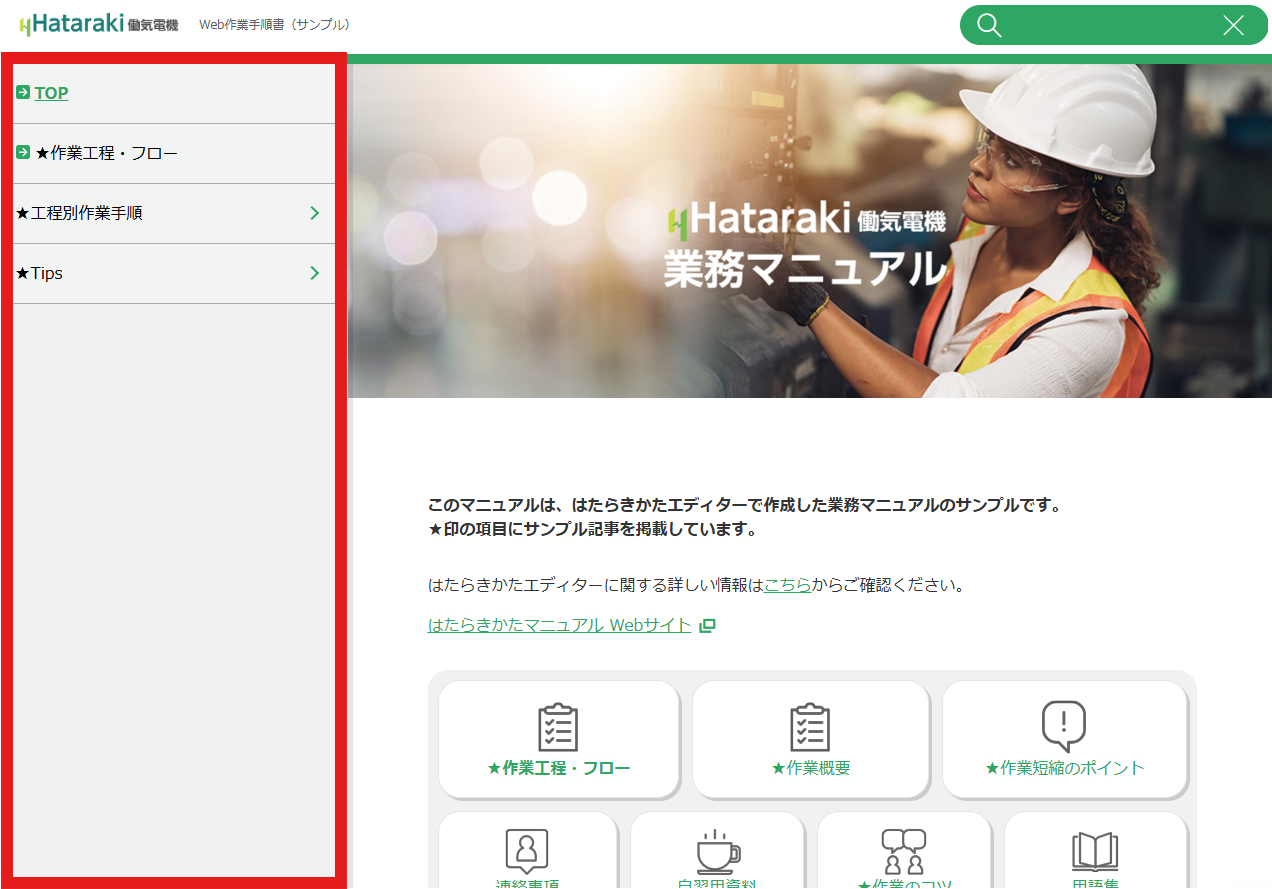This screenshot has height=889, width=1272.
Task: Clear the search with the X icon
Action: (1233, 26)
